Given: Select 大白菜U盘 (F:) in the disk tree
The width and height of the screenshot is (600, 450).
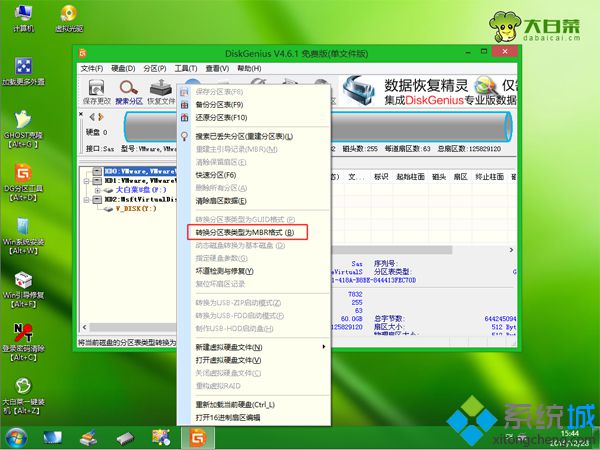Looking at the screenshot, I should pos(140,190).
